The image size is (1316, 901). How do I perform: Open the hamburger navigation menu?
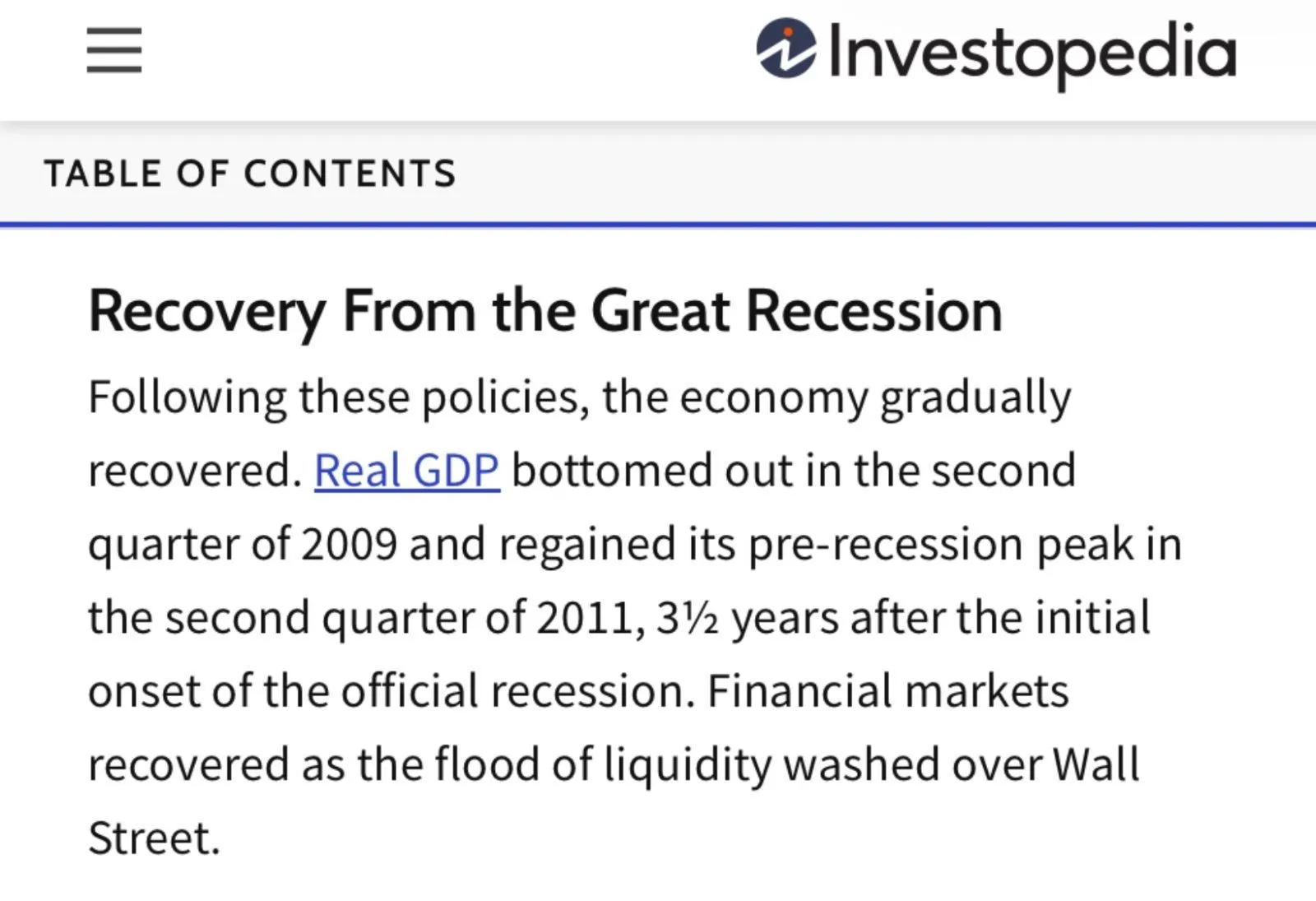click(x=114, y=50)
